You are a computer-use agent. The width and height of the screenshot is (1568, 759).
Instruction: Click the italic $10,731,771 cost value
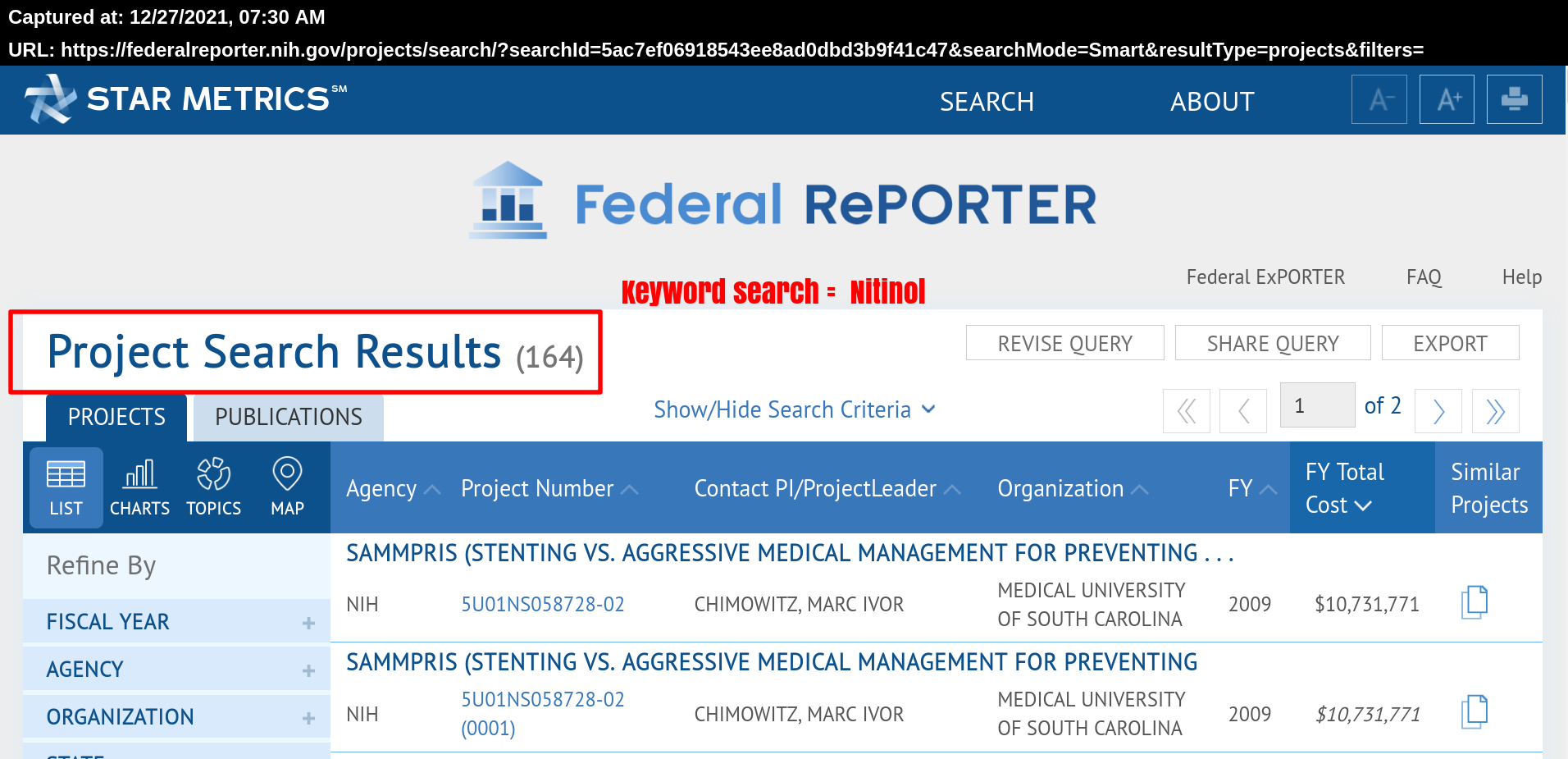click(x=1367, y=714)
